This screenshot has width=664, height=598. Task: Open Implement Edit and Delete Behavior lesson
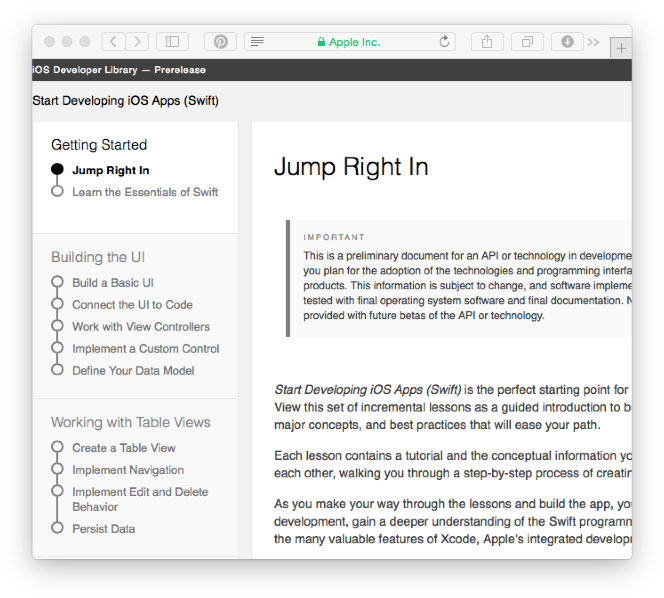click(x=140, y=499)
